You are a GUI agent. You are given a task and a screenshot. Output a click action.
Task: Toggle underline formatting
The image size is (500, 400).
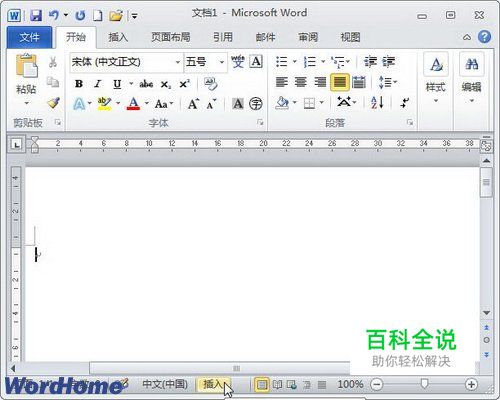(117, 84)
